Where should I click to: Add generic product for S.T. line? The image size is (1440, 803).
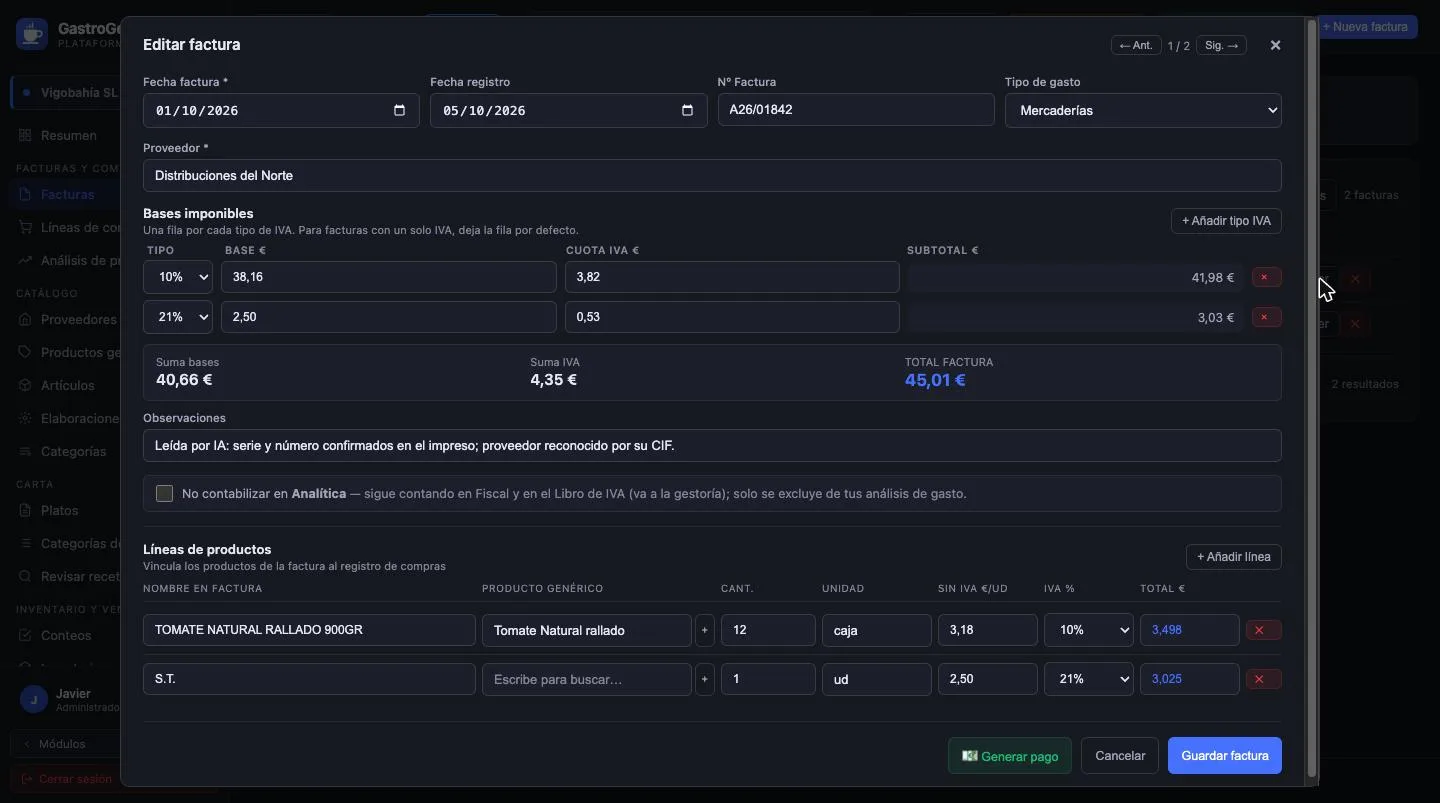pos(705,679)
